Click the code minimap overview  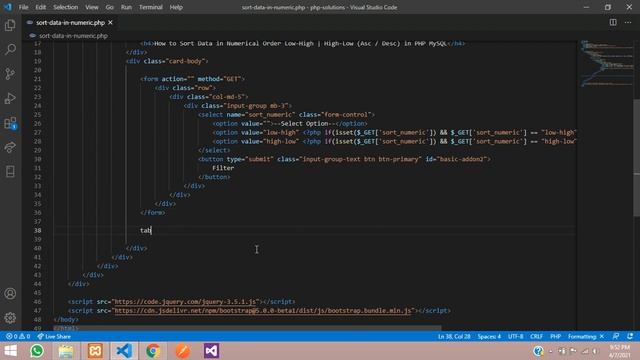[x=607, y=63]
